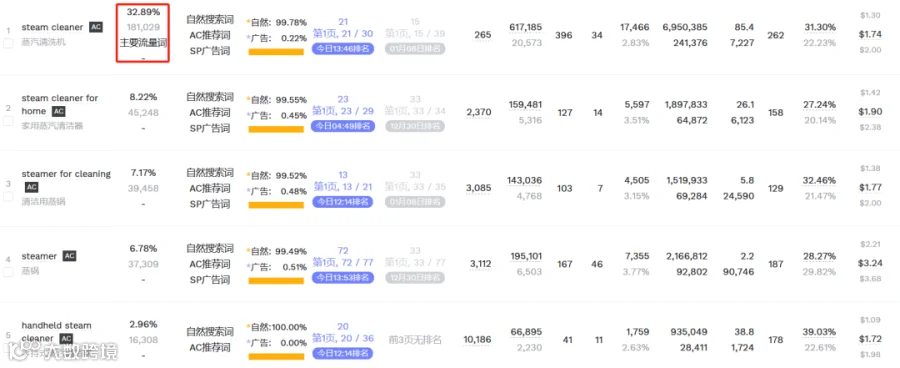Click AC badge on steam cleaner for home
The width and height of the screenshot is (900, 368).
pos(59,111)
